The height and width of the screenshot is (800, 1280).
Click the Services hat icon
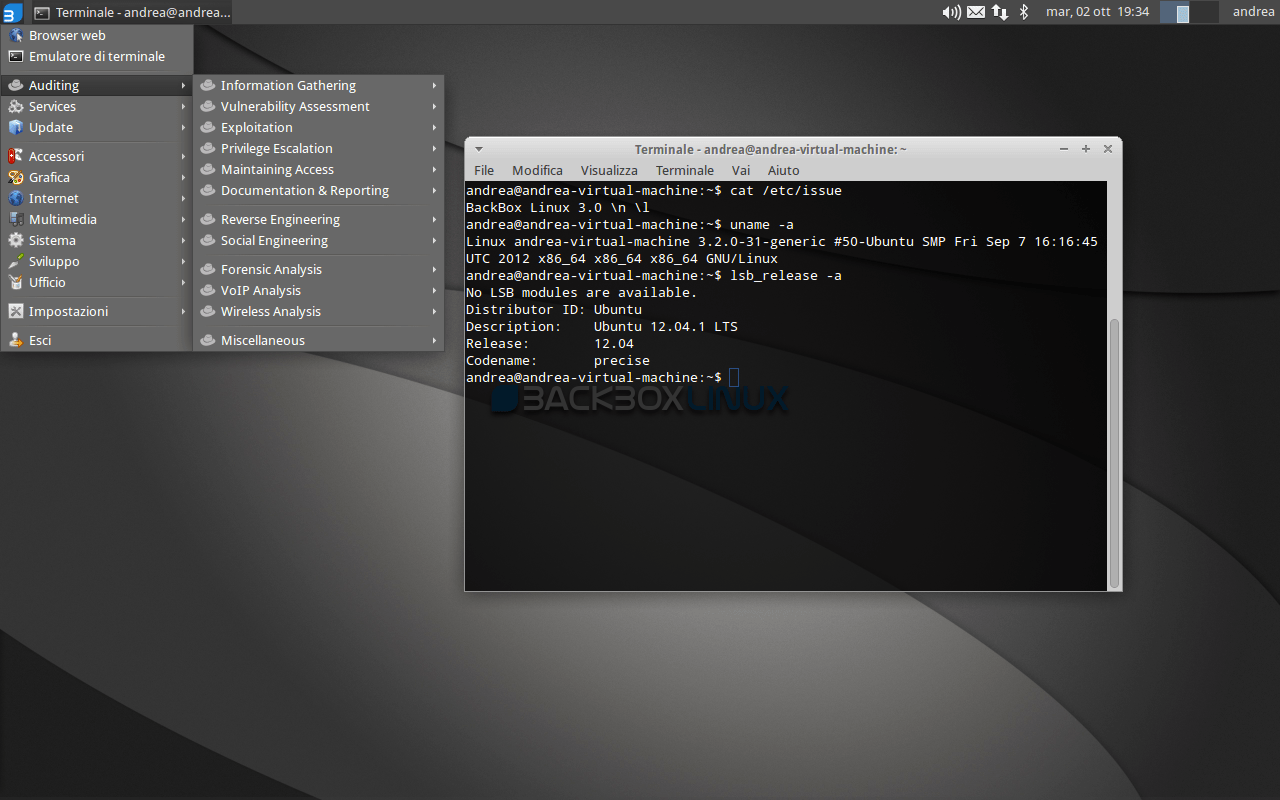(16, 106)
